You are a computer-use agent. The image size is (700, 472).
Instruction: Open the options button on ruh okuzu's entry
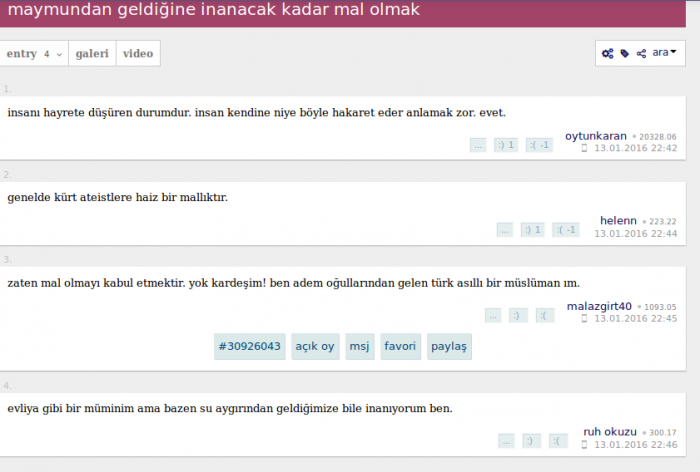pos(506,441)
